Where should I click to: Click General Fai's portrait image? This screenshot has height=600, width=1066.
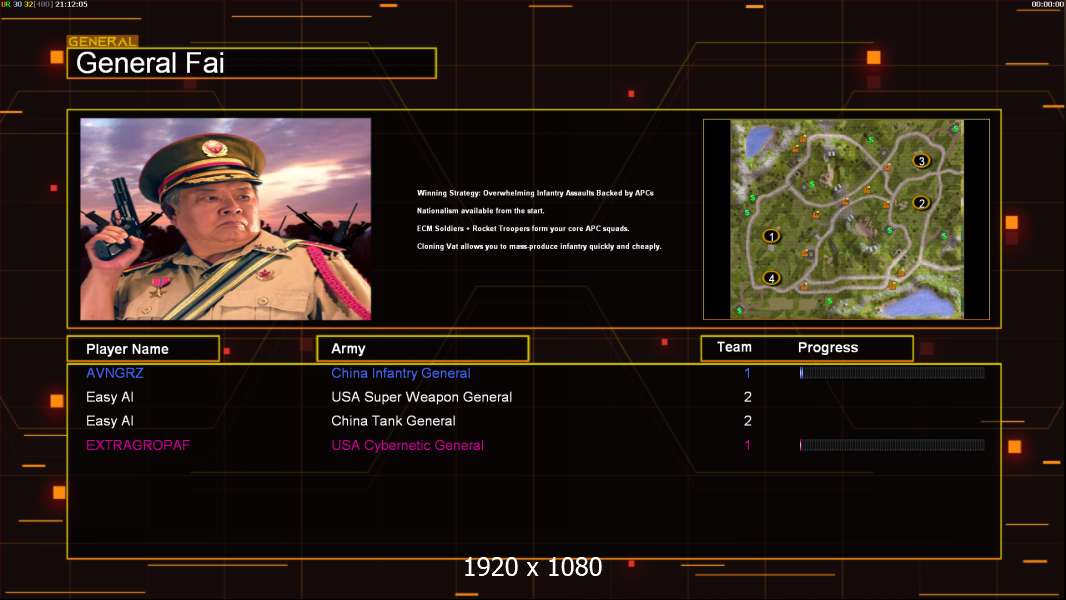click(x=226, y=219)
